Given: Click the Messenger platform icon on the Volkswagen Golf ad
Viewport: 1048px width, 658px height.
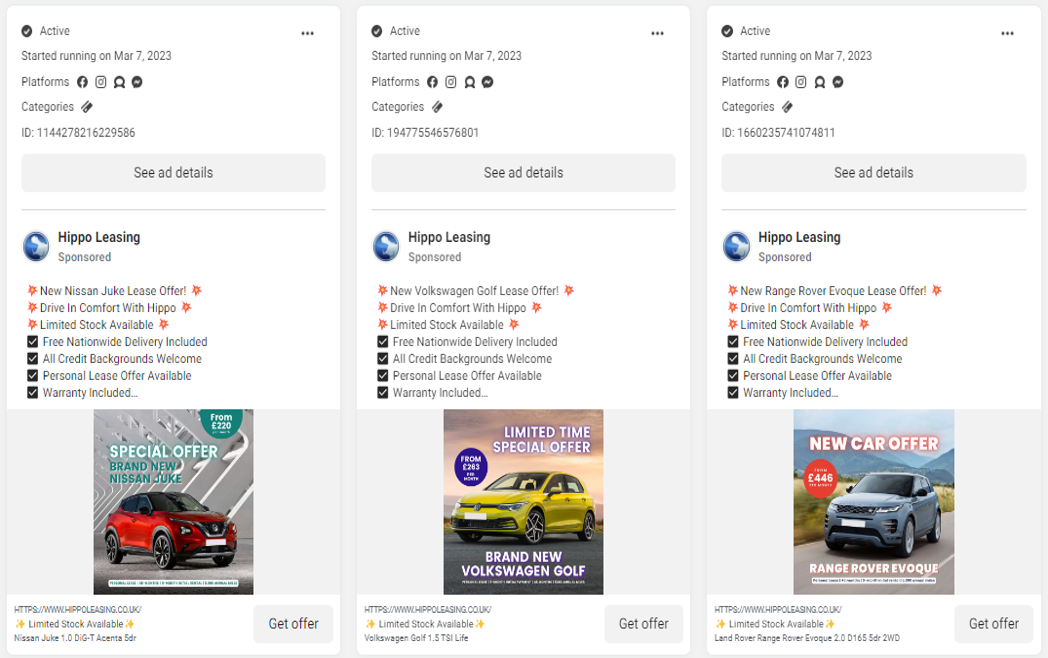Looking at the screenshot, I should [487, 82].
